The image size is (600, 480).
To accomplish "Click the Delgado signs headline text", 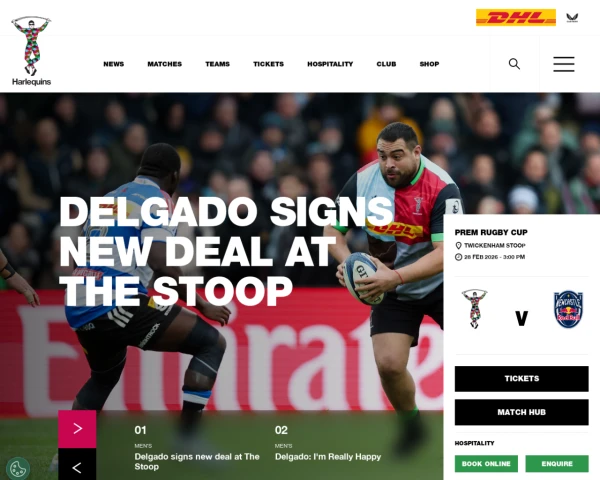I will tap(226, 251).
